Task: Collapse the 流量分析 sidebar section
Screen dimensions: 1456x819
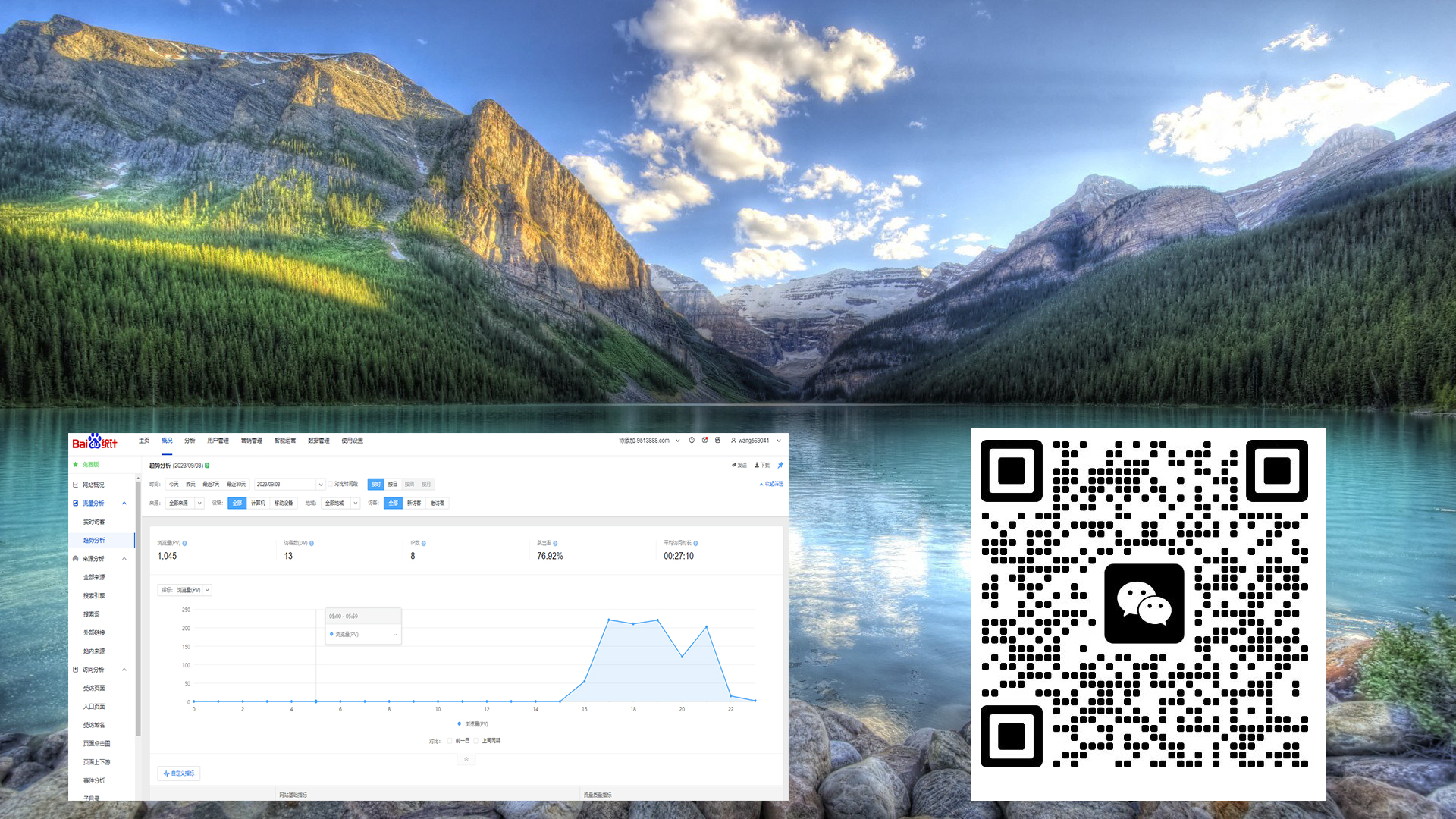Action: tap(124, 503)
